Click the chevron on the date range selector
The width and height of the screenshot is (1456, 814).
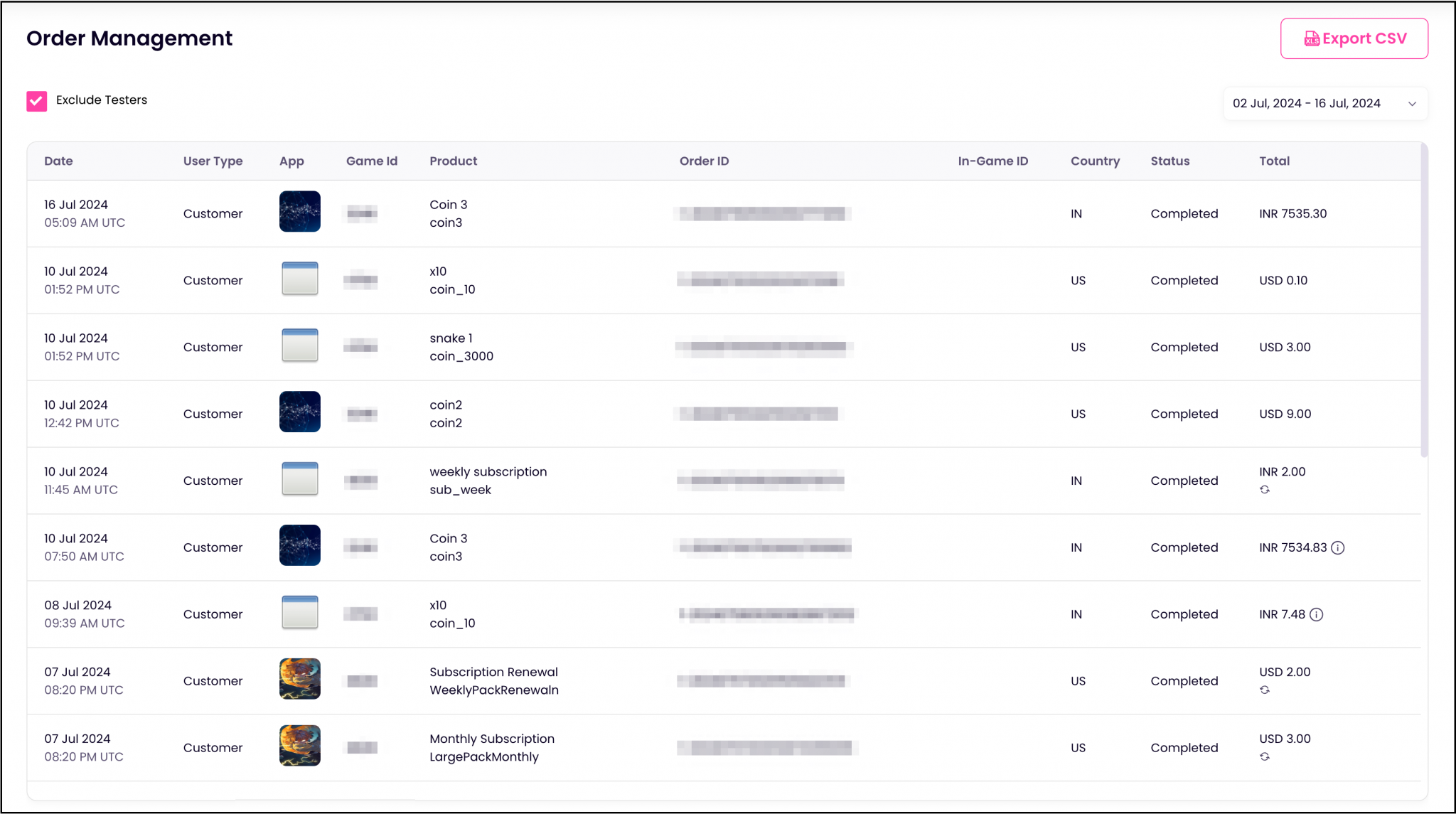tap(1413, 104)
